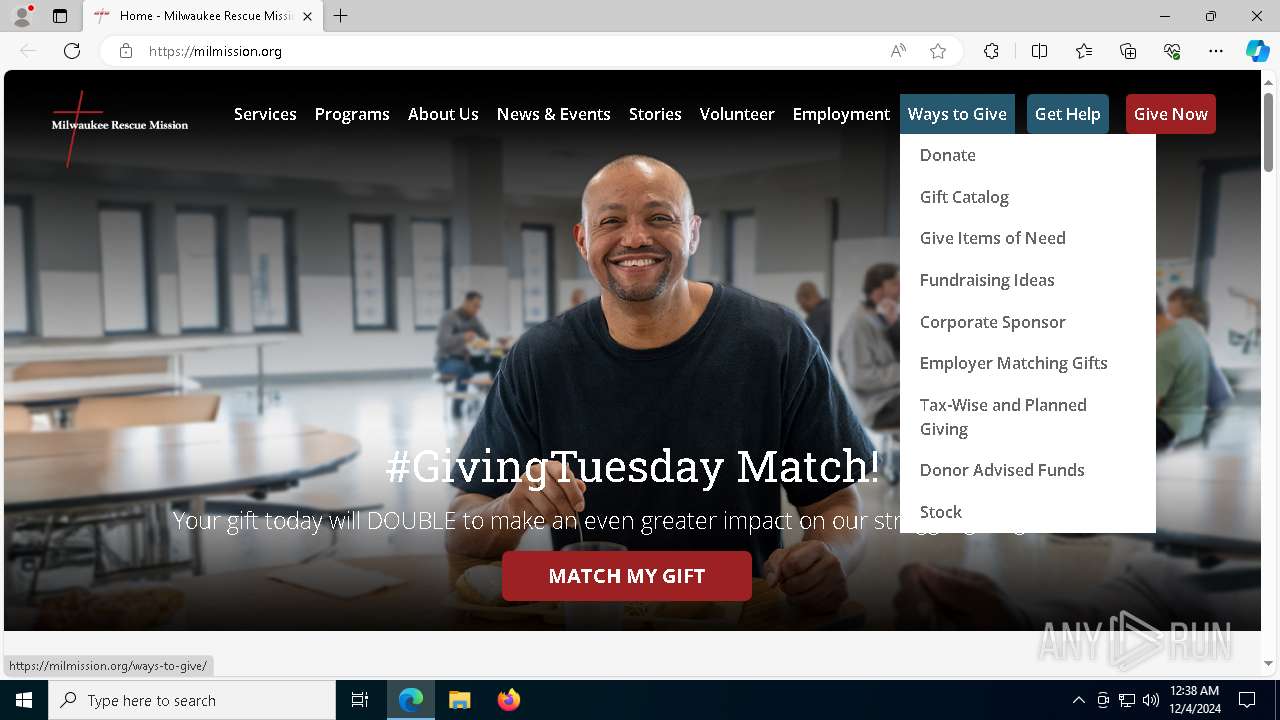Click the MATCH MY GIFT button
Viewport: 1280px width, 720px height.
(627, 576)
